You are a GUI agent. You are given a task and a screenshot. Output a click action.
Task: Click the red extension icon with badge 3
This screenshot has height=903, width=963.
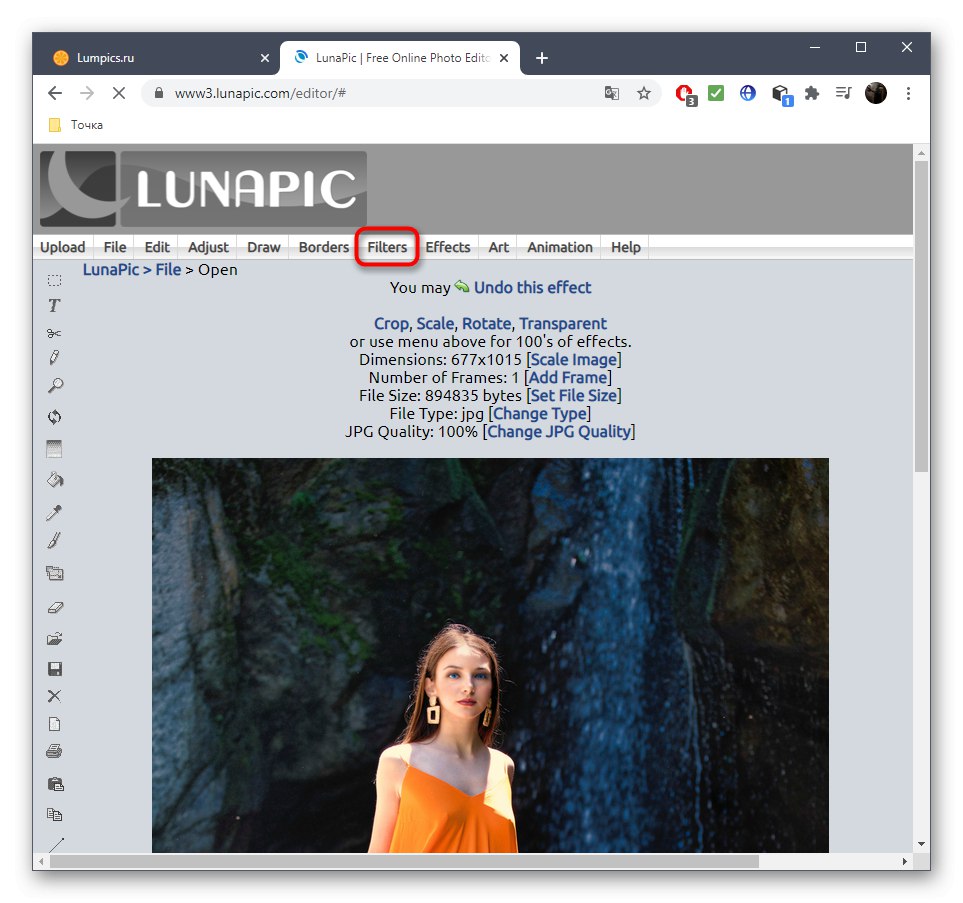point(685,95)
